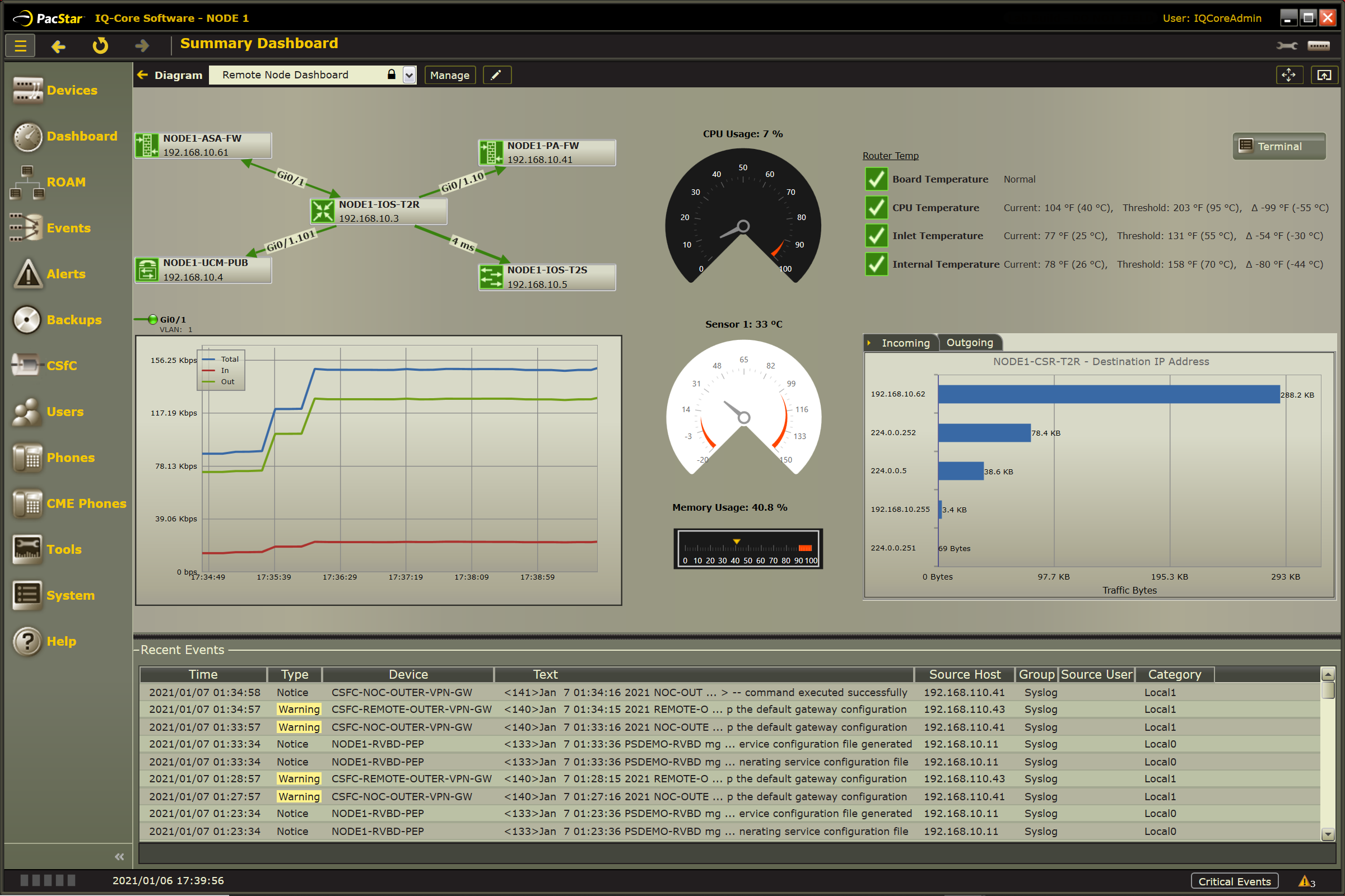Sort events by Source Host column
This screenshot has width=1345, height=896.
point(965,674)
